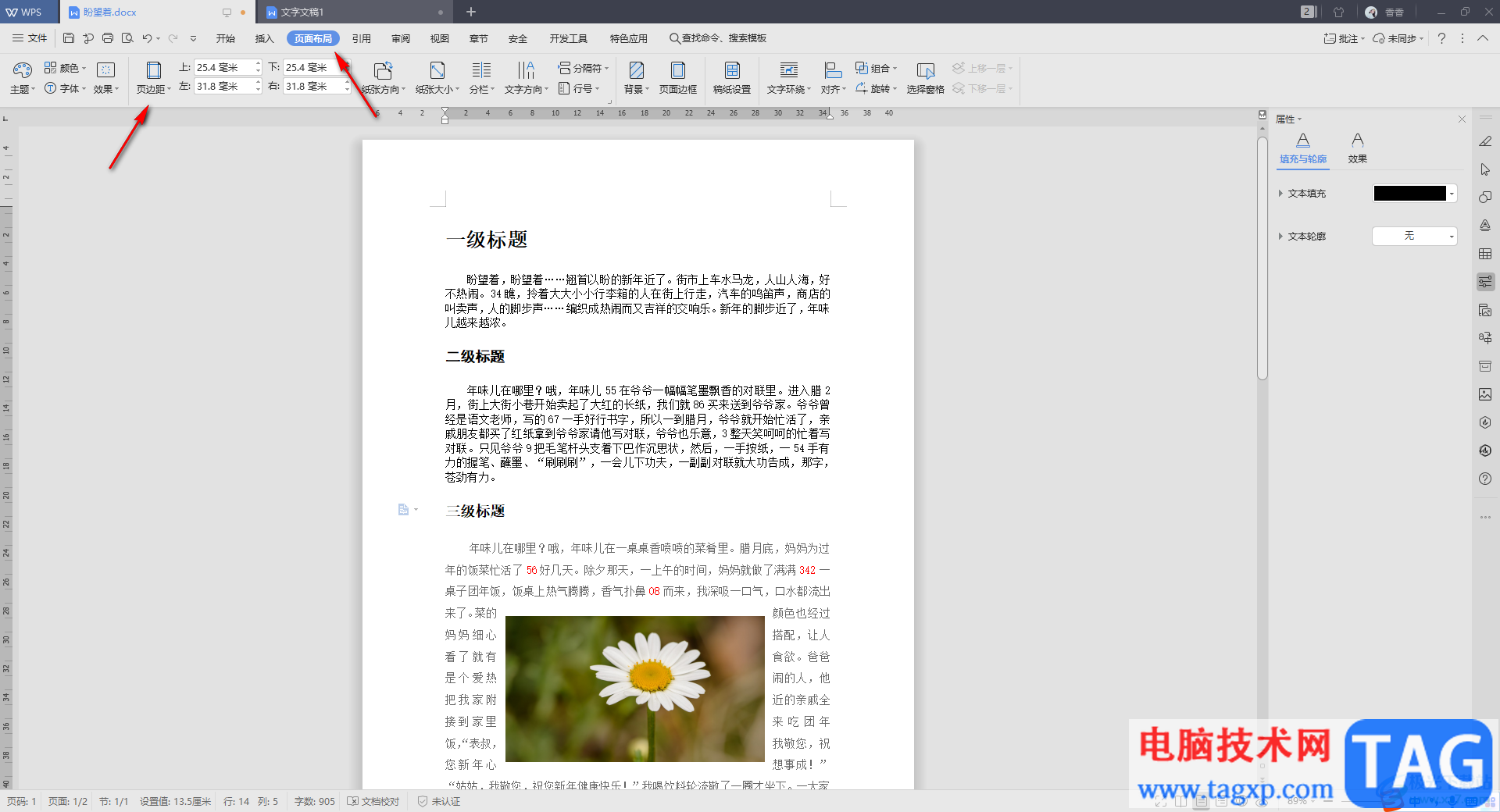Click the Print icon in quick access toolbar
The image size is (1500, 812).
click(108, 38)
